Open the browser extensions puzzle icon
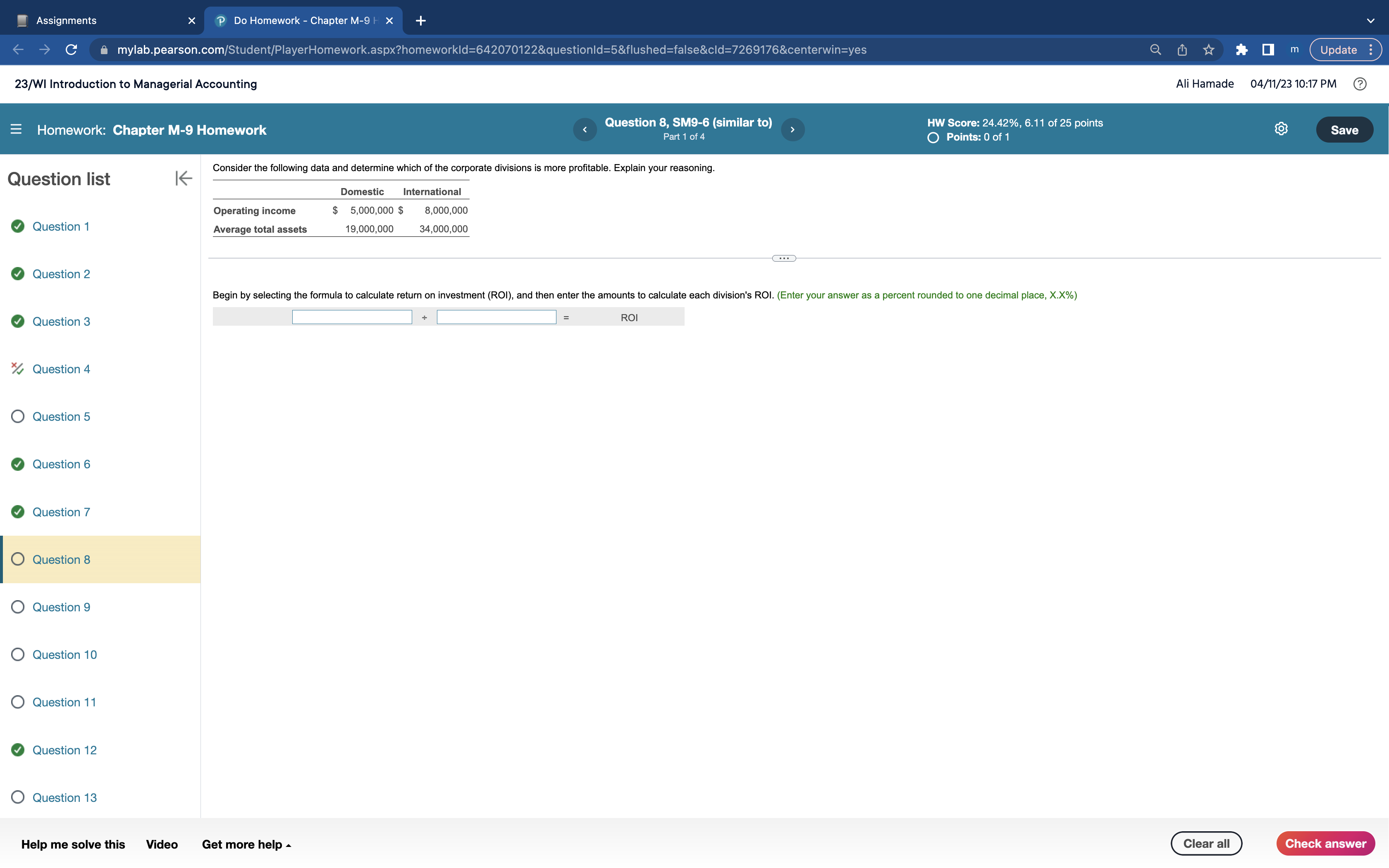Viewport: 1389px width, 868px height. (x=1241, y=50)
